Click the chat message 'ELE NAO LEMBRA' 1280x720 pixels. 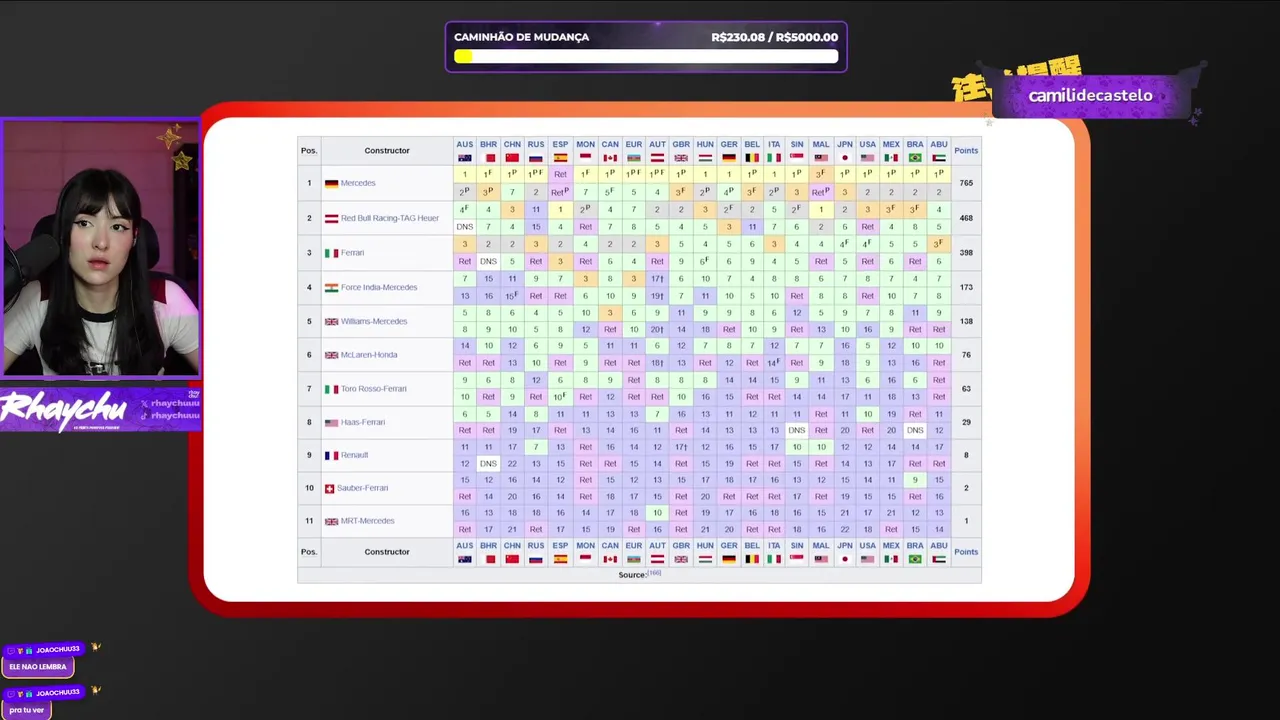tap(38, 667)
